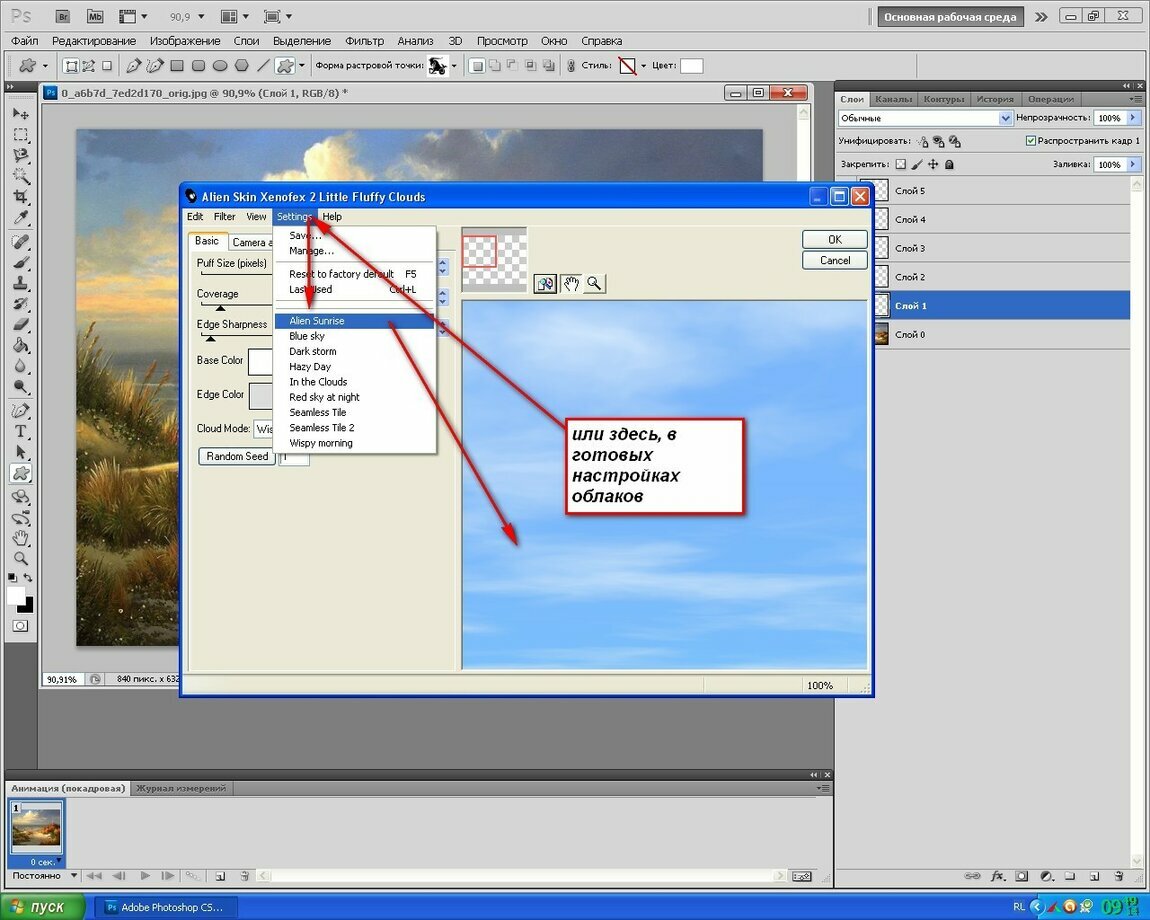Switch to the 'Журнал измерений' tab
This screenshot has width=1150, height=920.
pos(180,788)
